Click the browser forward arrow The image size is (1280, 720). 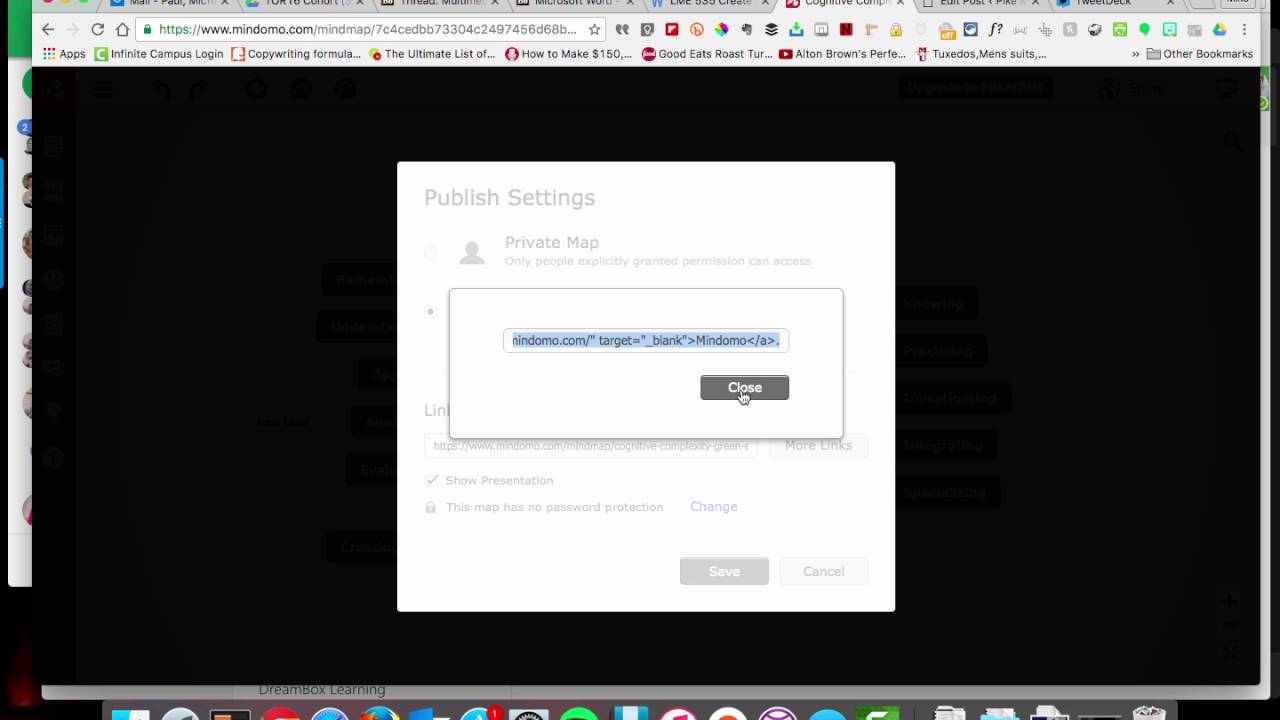pyautogui.click(x=72, y=29)
